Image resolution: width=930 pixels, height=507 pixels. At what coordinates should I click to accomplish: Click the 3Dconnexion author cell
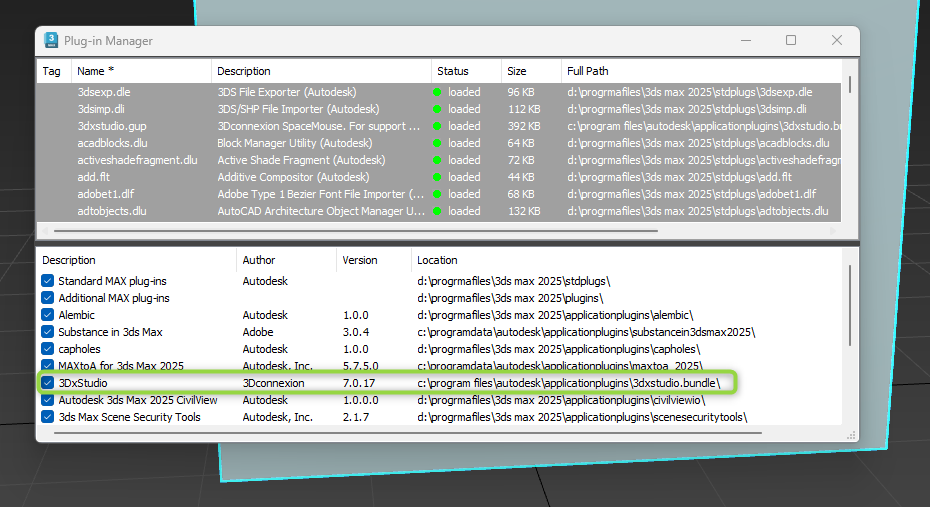point(273,383)
